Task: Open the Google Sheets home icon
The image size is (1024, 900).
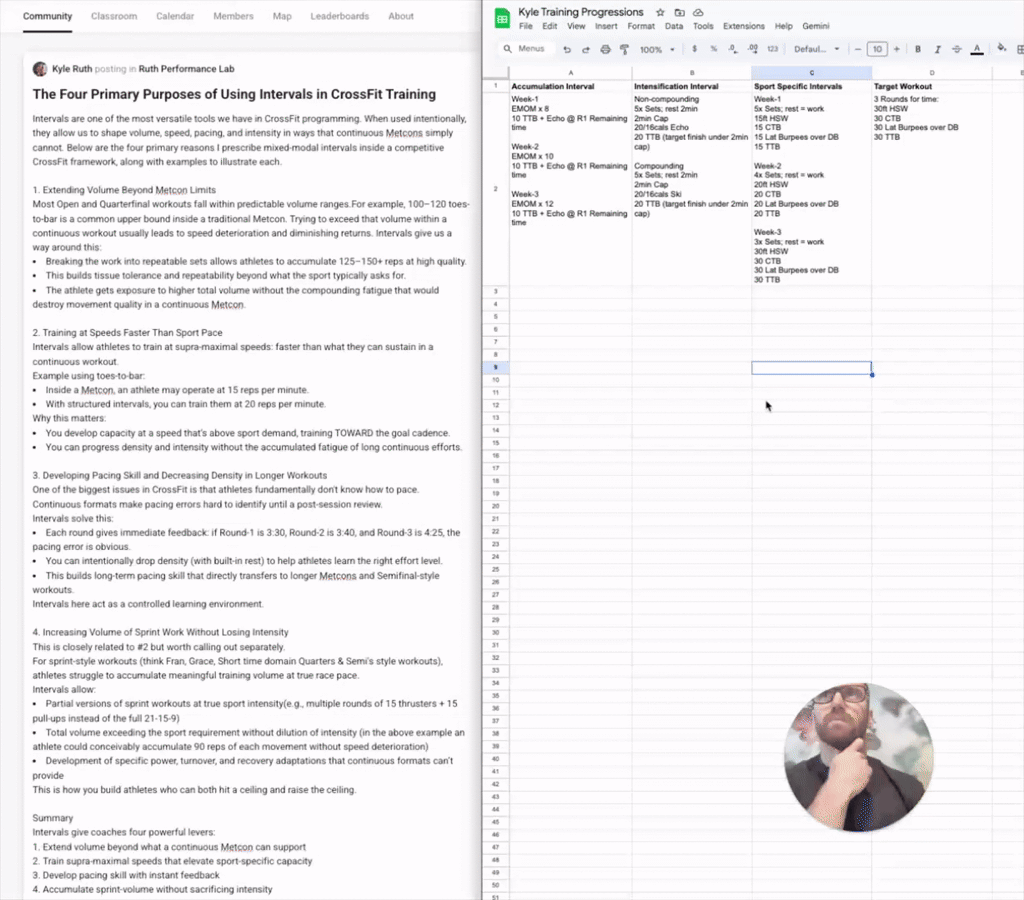Action: 502,18
